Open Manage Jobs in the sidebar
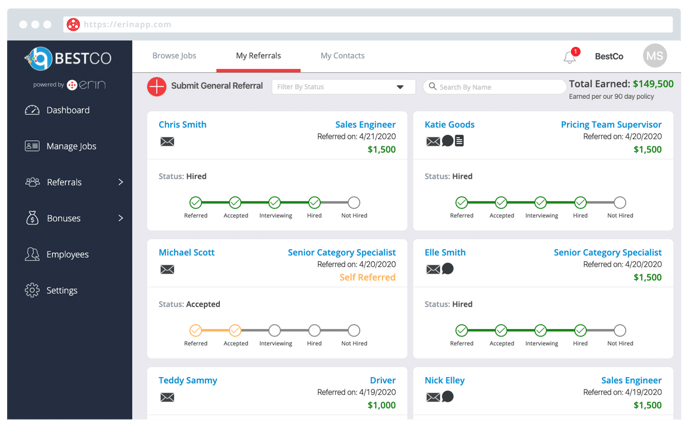Image resolution: width=688 pixels, height=428 pixels. [72, 146]
